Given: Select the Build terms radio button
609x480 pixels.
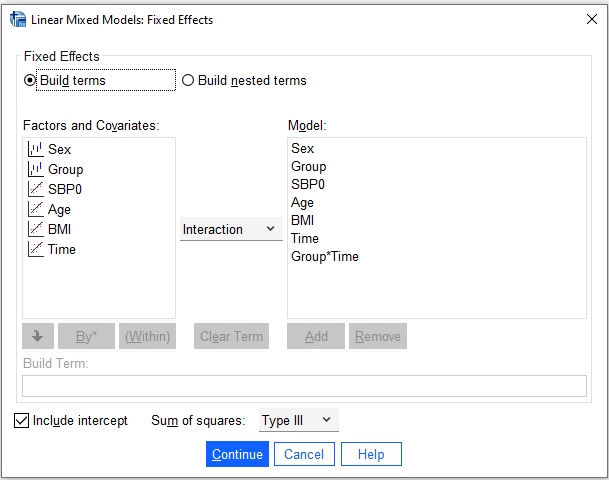Looking at the screenshot, I should coord(31,80).
